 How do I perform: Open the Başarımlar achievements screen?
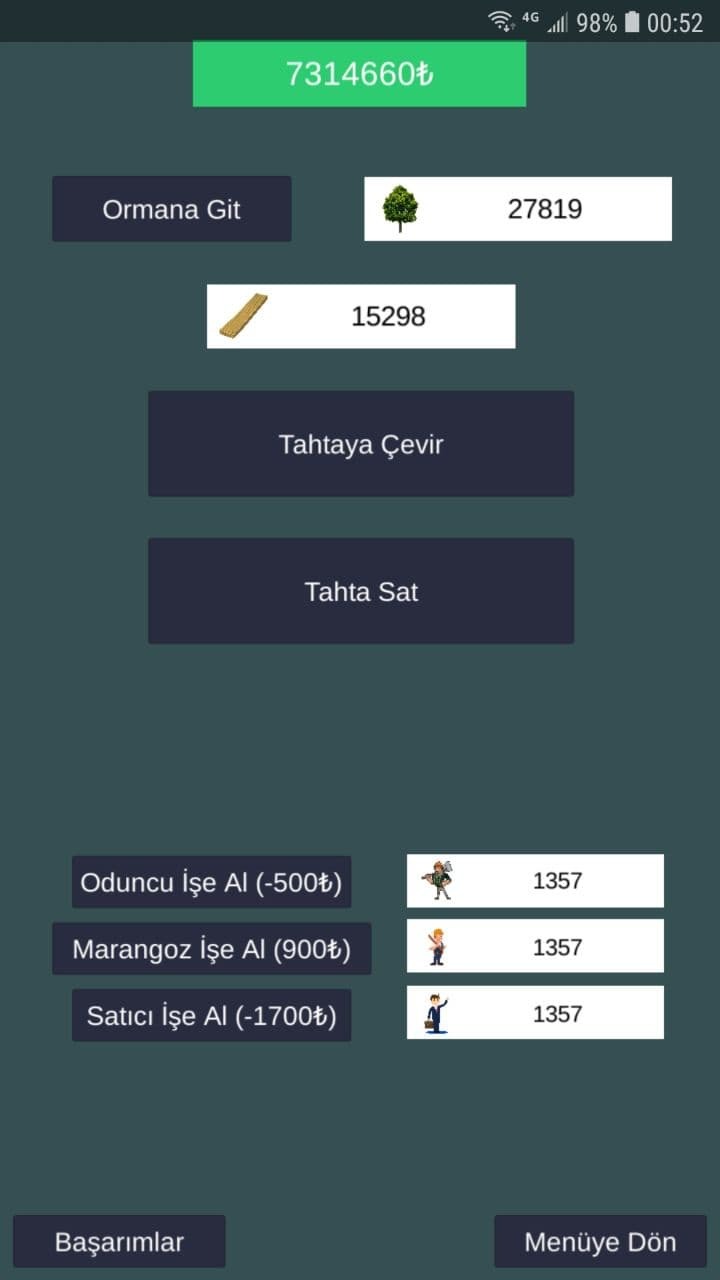pos(118,1241)
